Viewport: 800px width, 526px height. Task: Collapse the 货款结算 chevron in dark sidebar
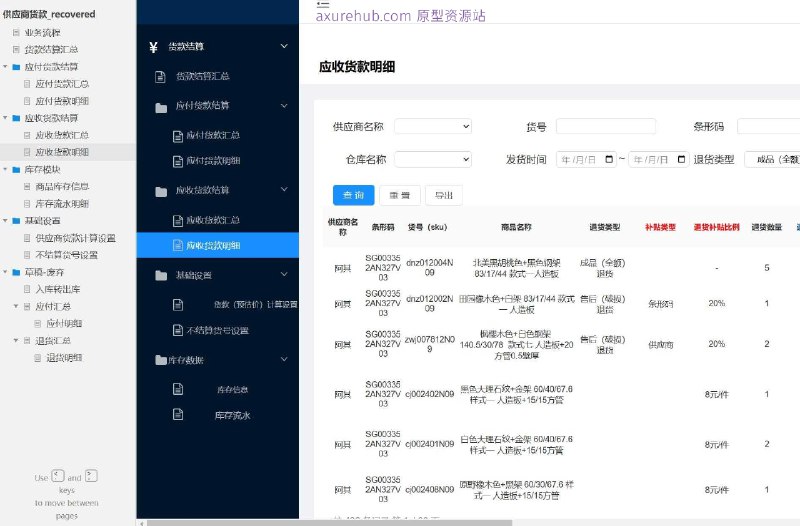284,46
